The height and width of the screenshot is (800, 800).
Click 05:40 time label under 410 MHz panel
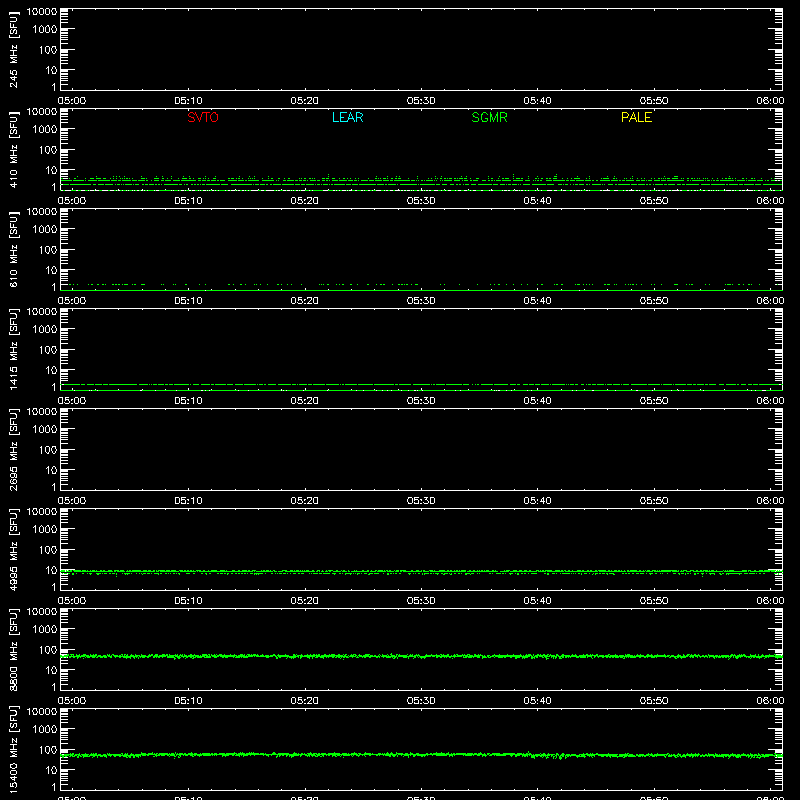[537, 201]
